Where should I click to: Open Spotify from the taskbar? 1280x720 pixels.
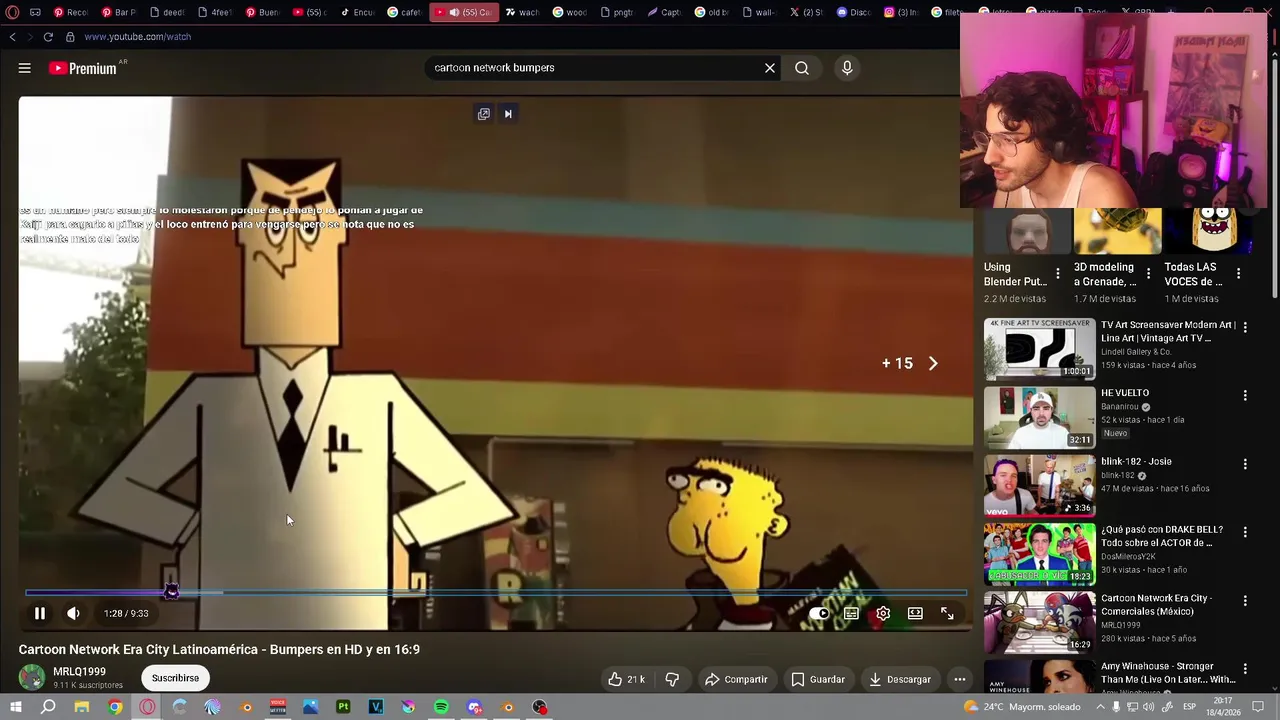tap(441, 707)
